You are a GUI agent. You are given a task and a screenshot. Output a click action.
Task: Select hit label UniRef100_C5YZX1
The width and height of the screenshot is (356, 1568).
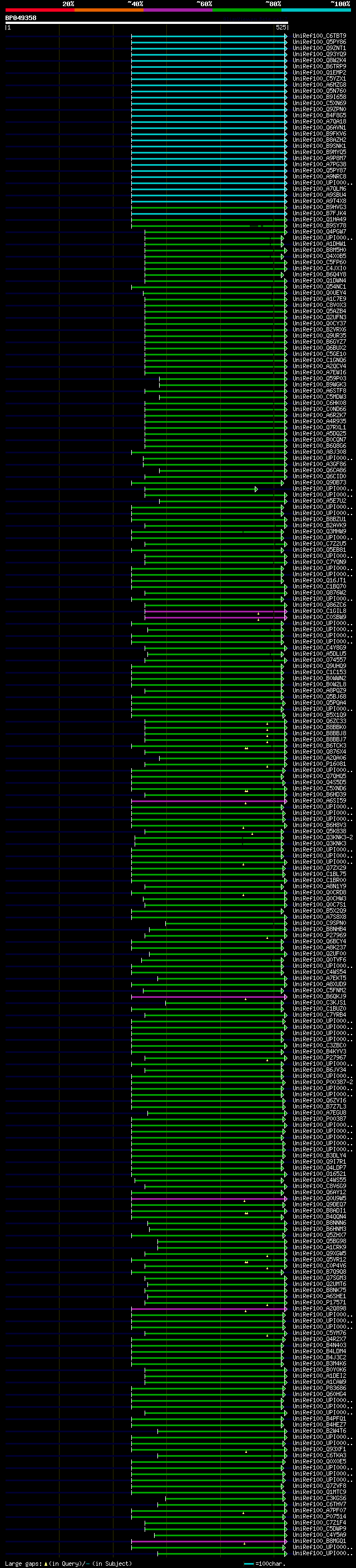[319, 78]
